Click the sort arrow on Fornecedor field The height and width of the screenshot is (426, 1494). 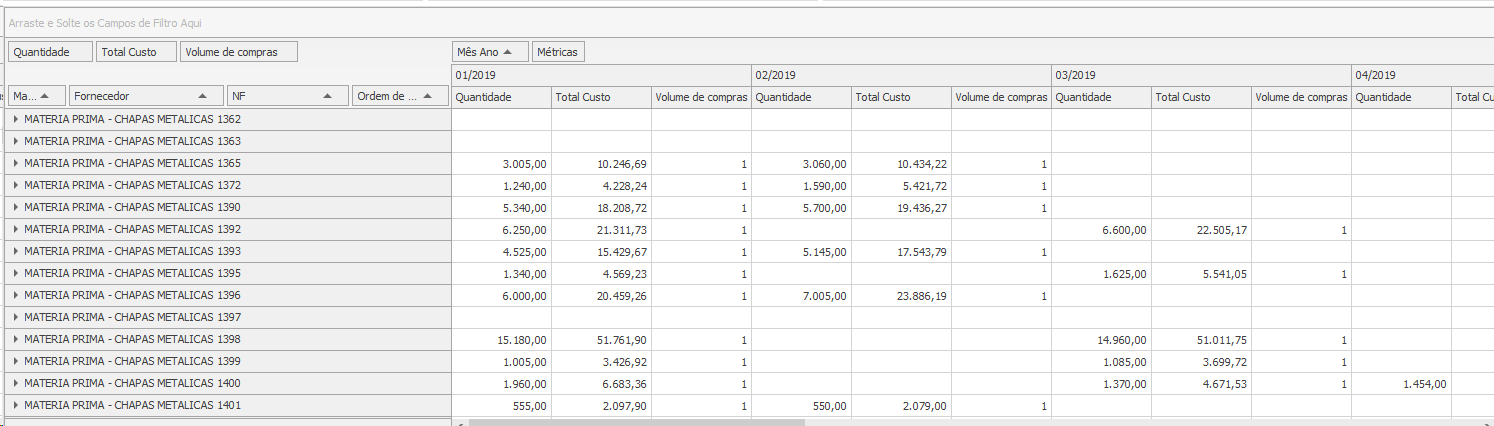[x=204, y=96]
